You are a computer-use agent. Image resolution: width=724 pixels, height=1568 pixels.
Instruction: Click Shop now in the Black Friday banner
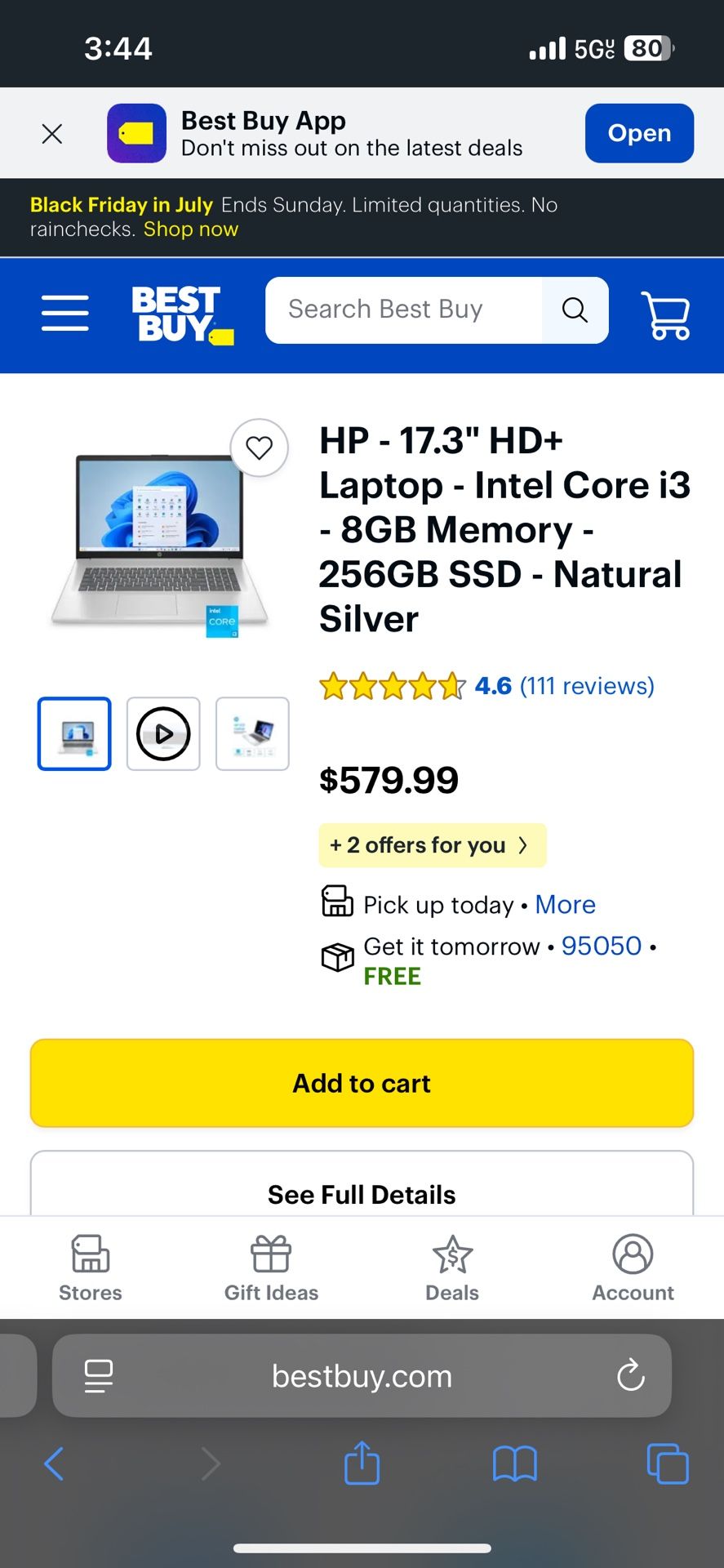point(189,229)
